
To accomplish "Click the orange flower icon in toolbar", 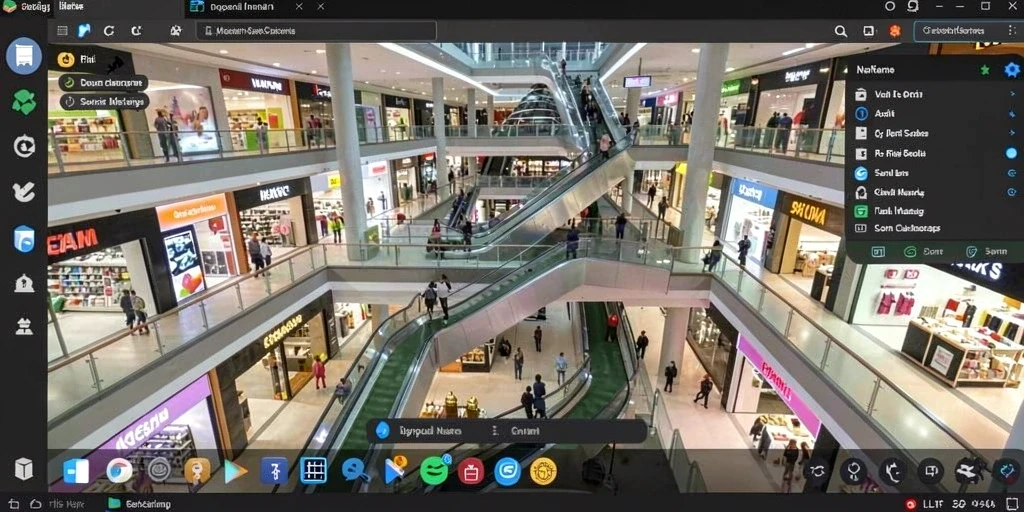I will (x=895, y=31).
